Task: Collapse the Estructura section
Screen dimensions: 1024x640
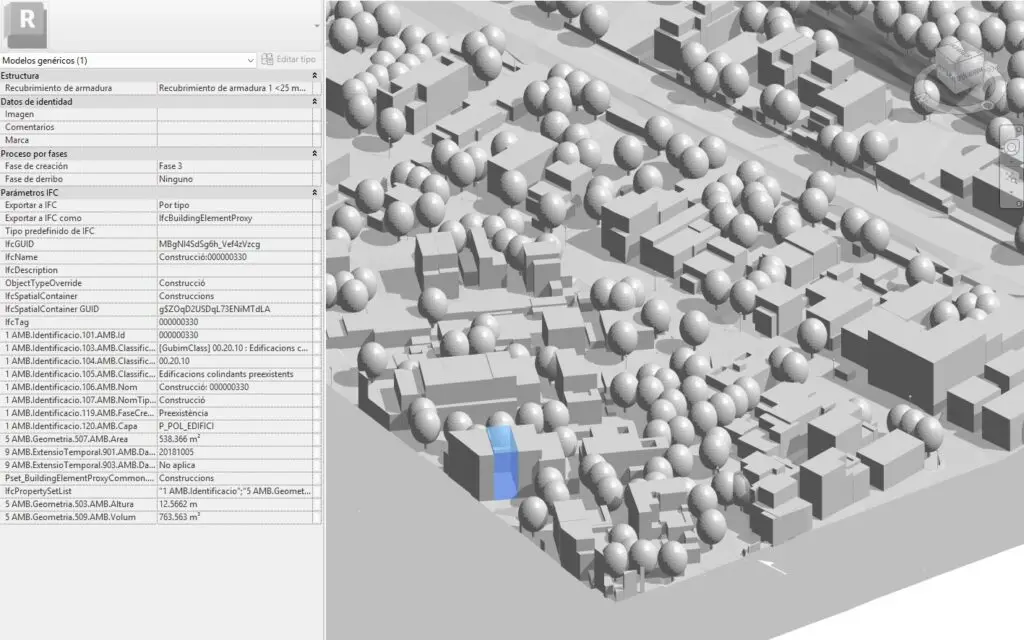Action: click(315, 75)
